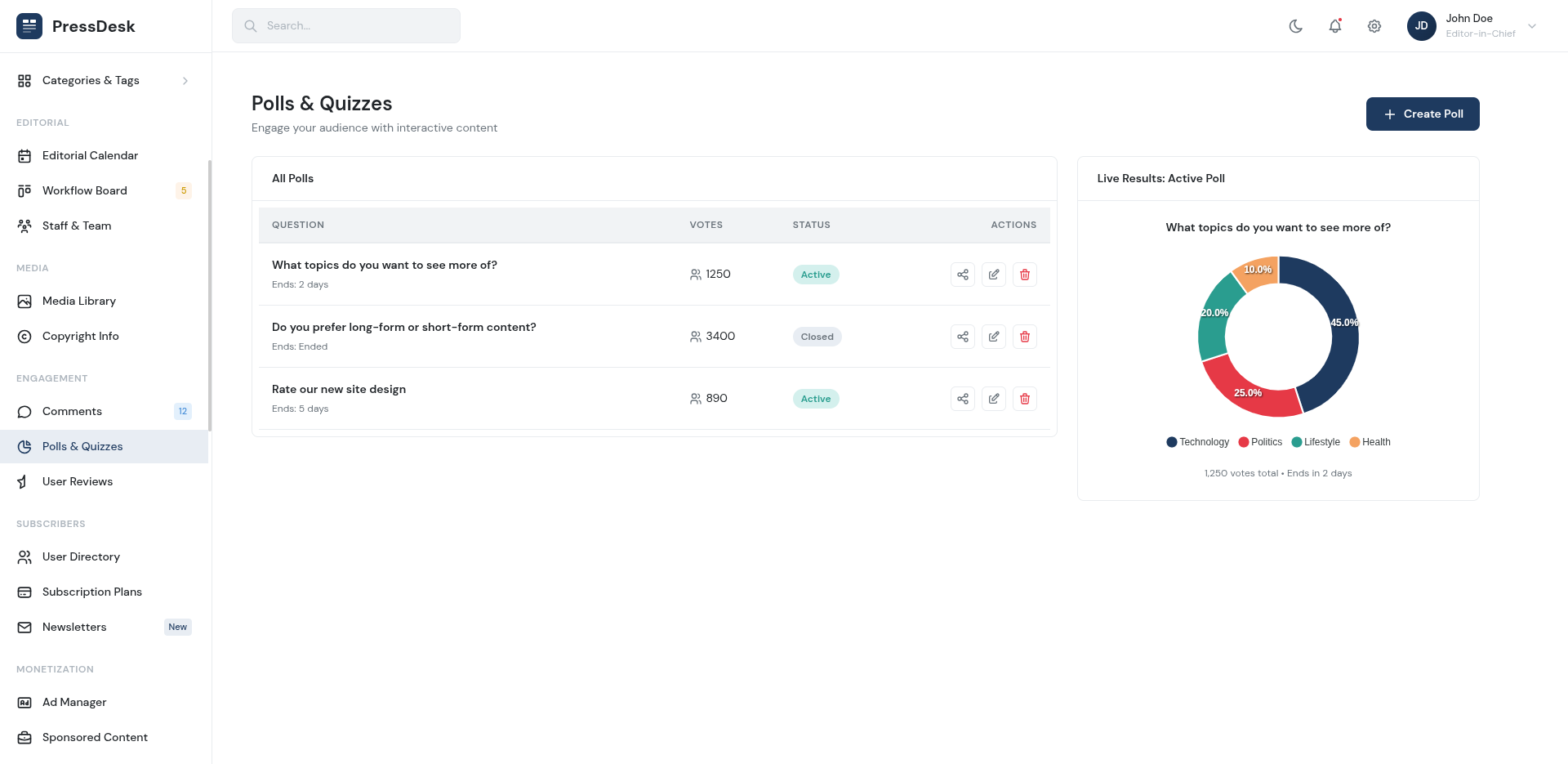This screenshot has width=1568, height=764.
Task: Toggle Technology series in chart legend
Action: (x=1198, y=442)
